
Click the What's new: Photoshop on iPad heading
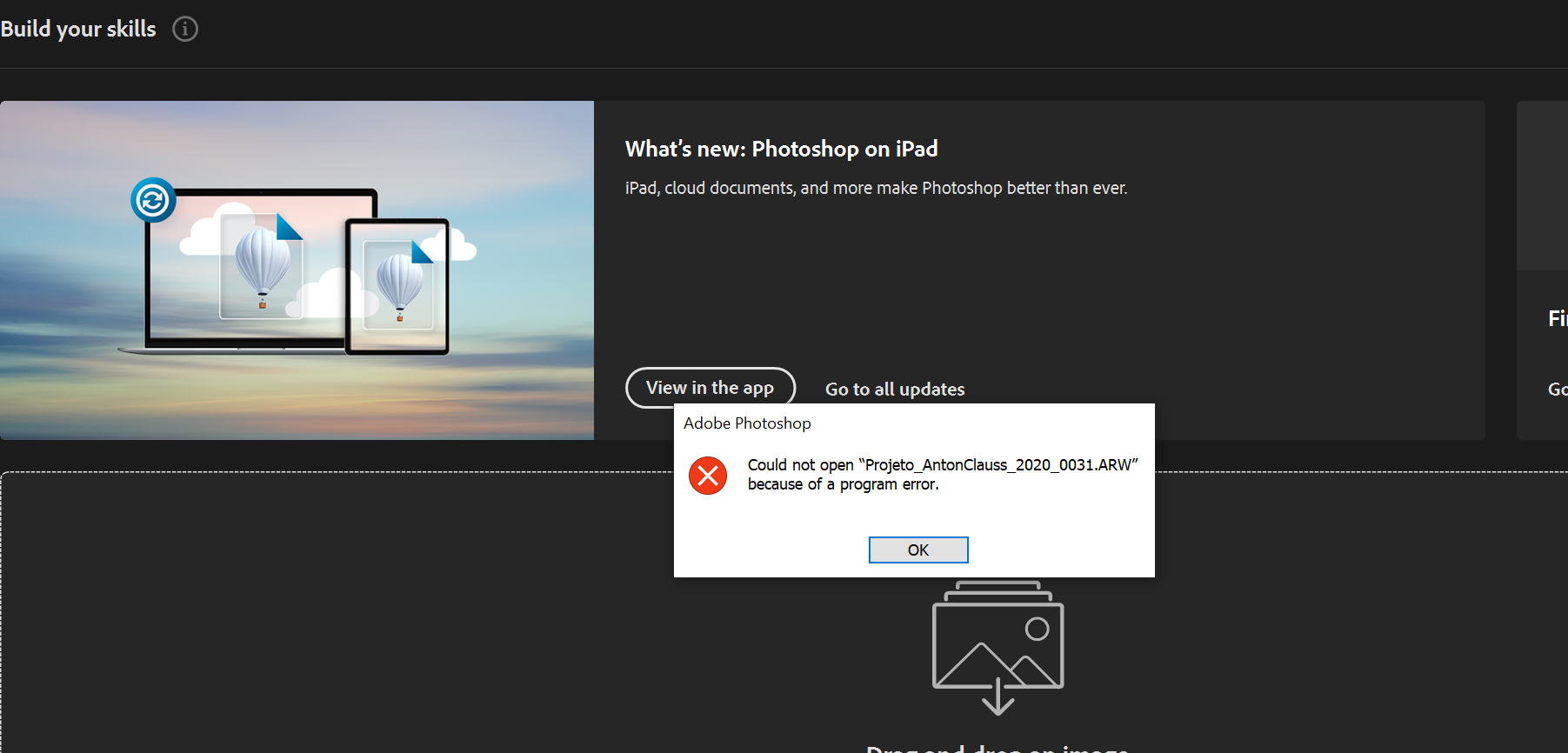coord(781,149)
